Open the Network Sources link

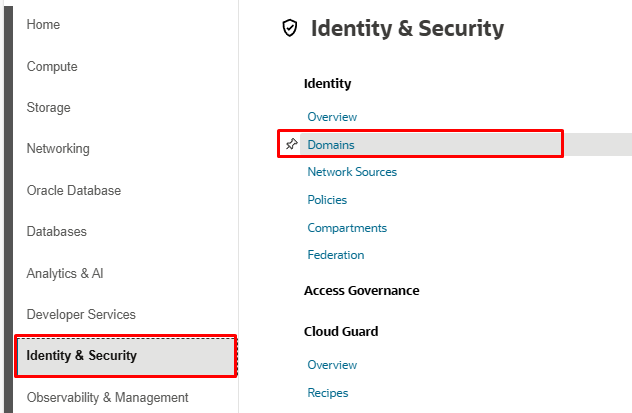(352, 172)
